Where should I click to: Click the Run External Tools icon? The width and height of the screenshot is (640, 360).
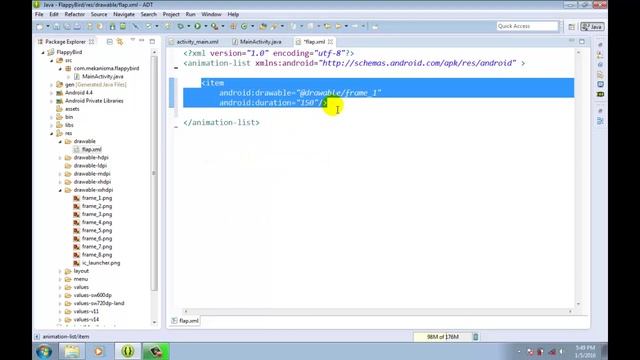[x=214, y=27]
